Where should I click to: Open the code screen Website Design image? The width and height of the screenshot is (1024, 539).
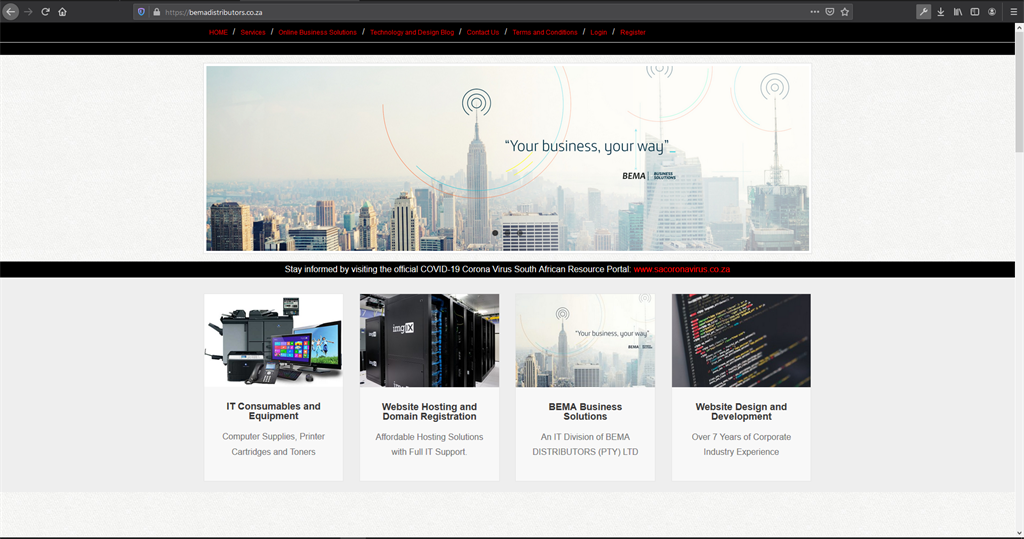pyautogui.click(x=741, y=340)
